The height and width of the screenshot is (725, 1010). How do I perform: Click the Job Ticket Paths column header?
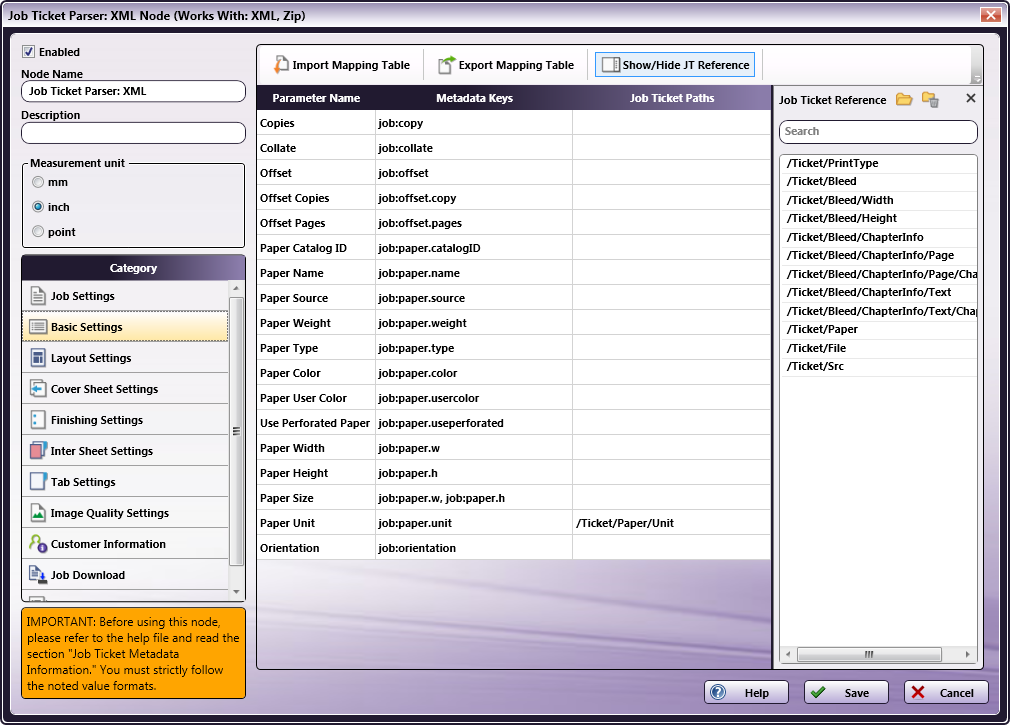click(671, 98)
